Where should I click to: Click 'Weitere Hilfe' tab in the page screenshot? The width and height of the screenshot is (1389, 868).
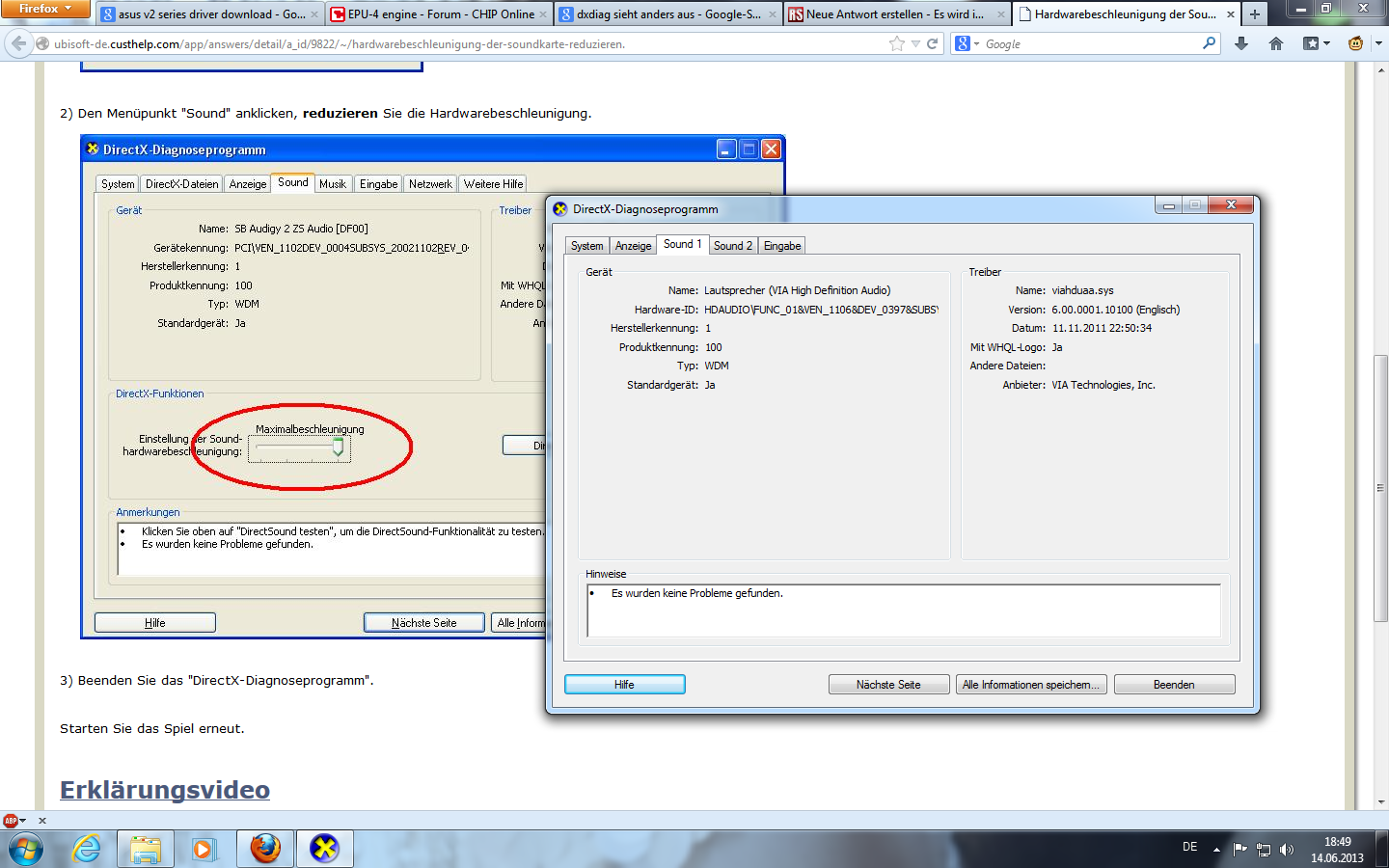493,184
